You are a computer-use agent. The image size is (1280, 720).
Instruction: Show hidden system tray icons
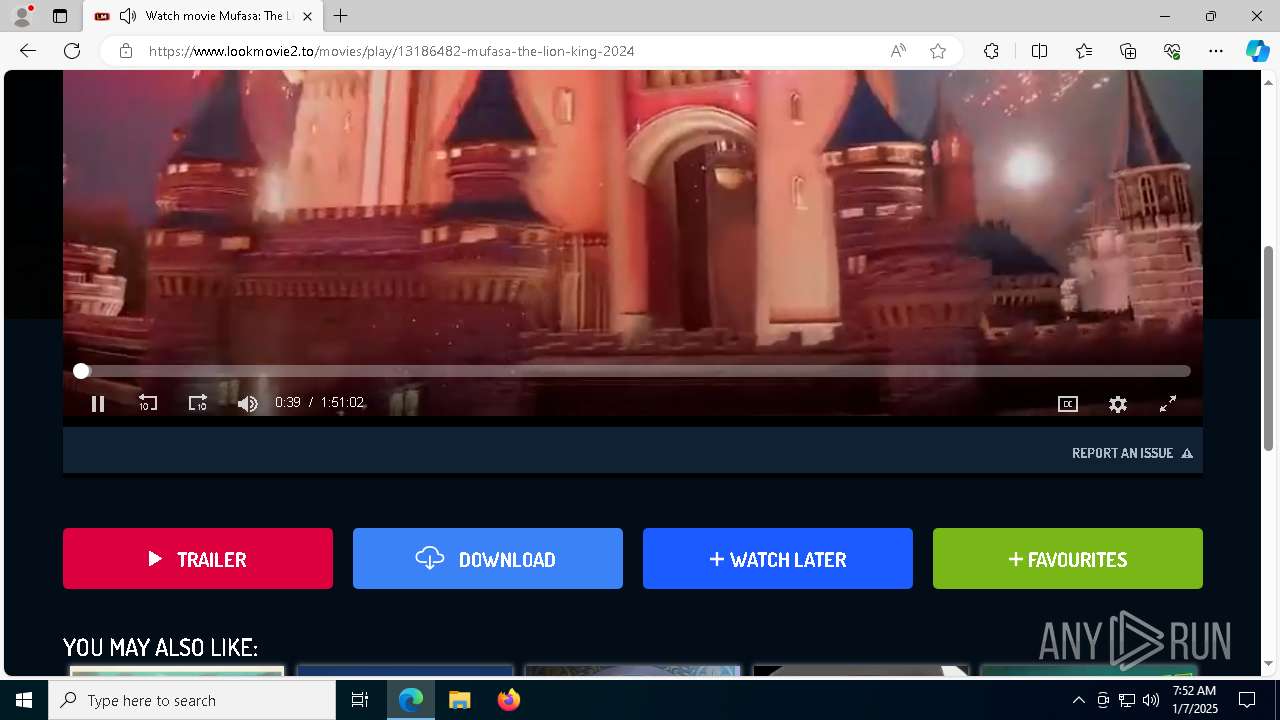1078,700
